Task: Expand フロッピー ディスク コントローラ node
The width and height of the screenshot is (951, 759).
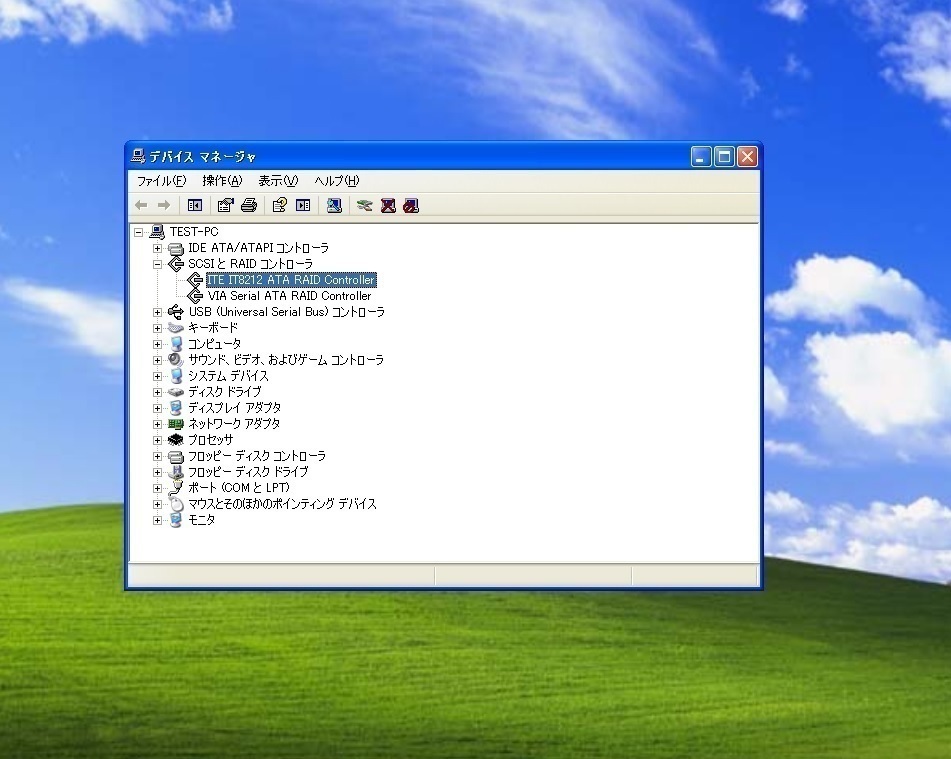Action: point(158,456)
